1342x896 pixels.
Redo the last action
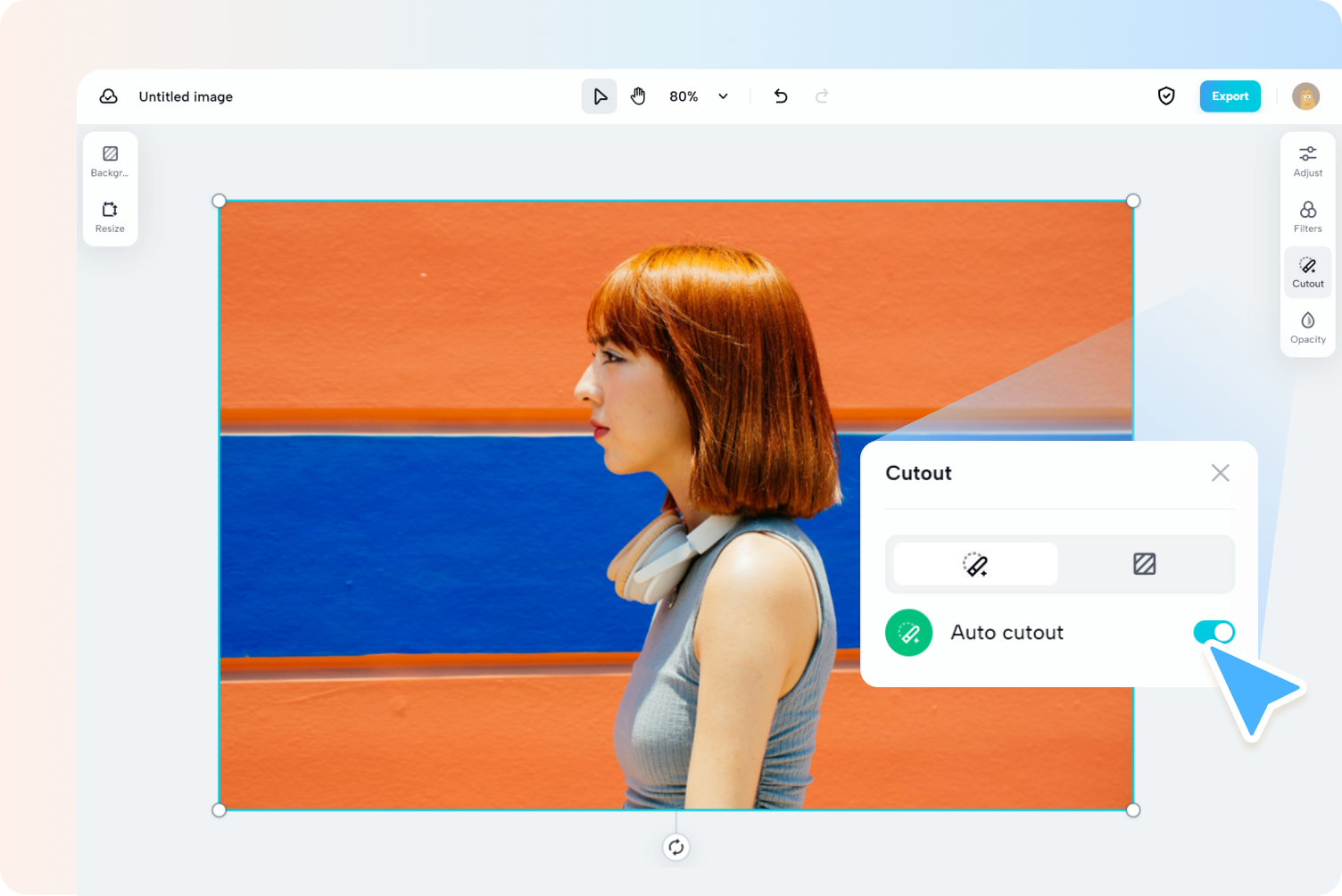coord(822,96)
